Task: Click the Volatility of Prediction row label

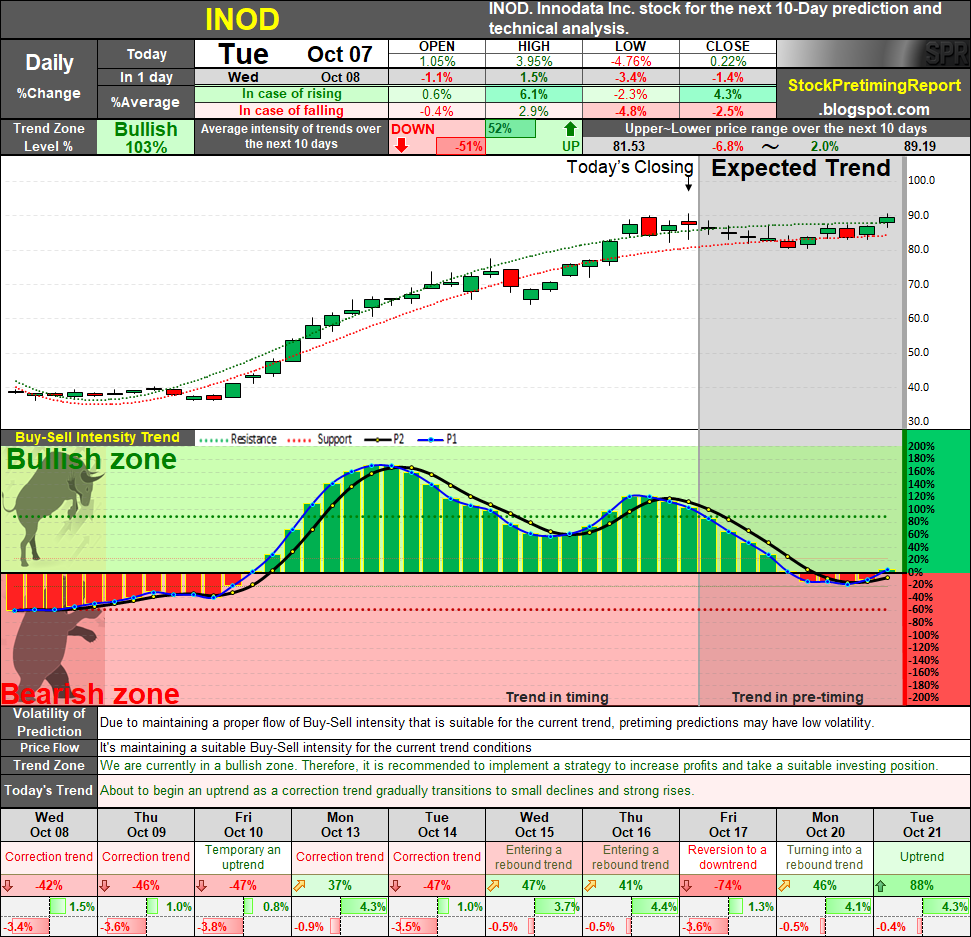Action: (x=49, y=722)
